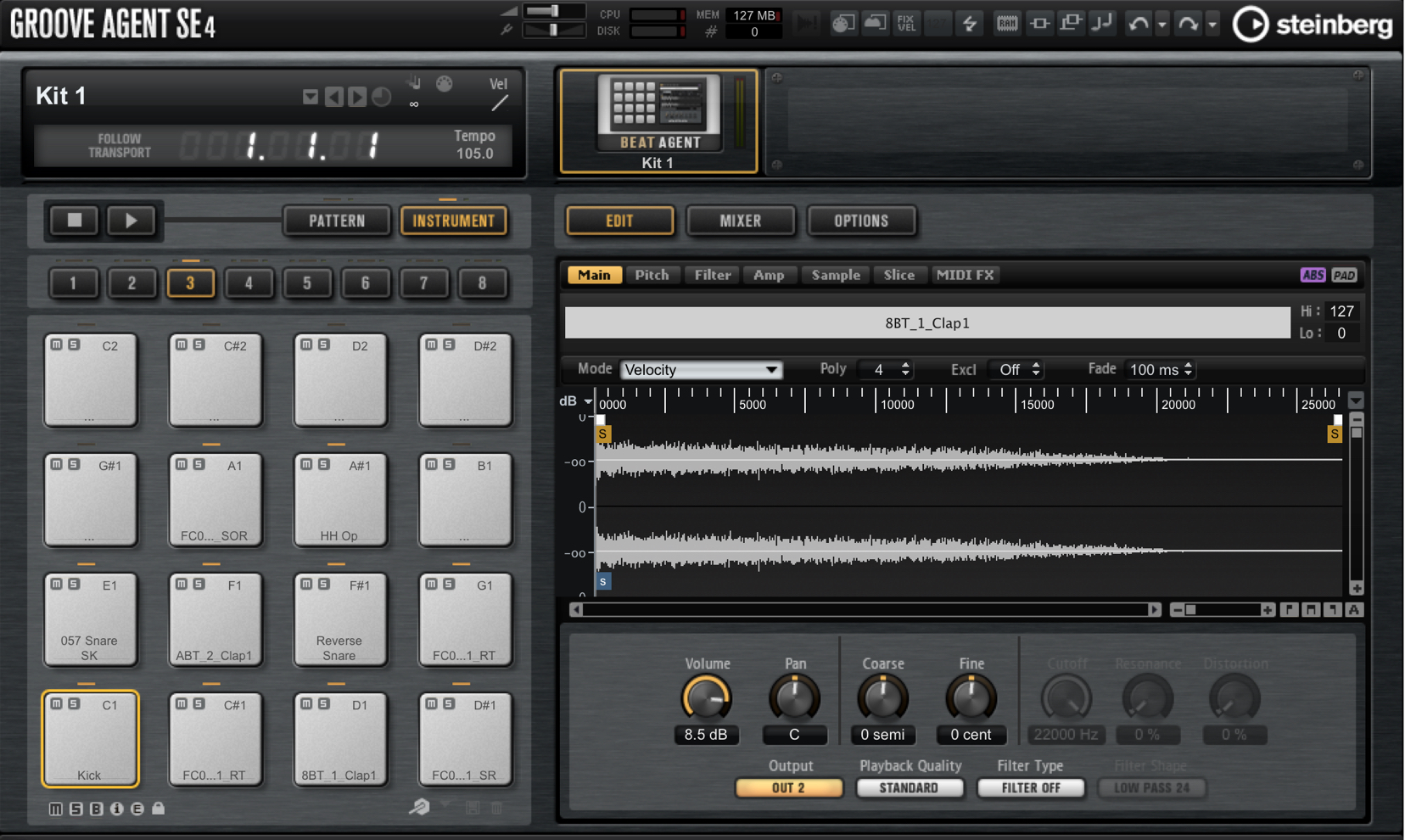The image size is (1405, 840).
Task: Solo the E1 057 Snare SK pad
Action: point(75,585)
